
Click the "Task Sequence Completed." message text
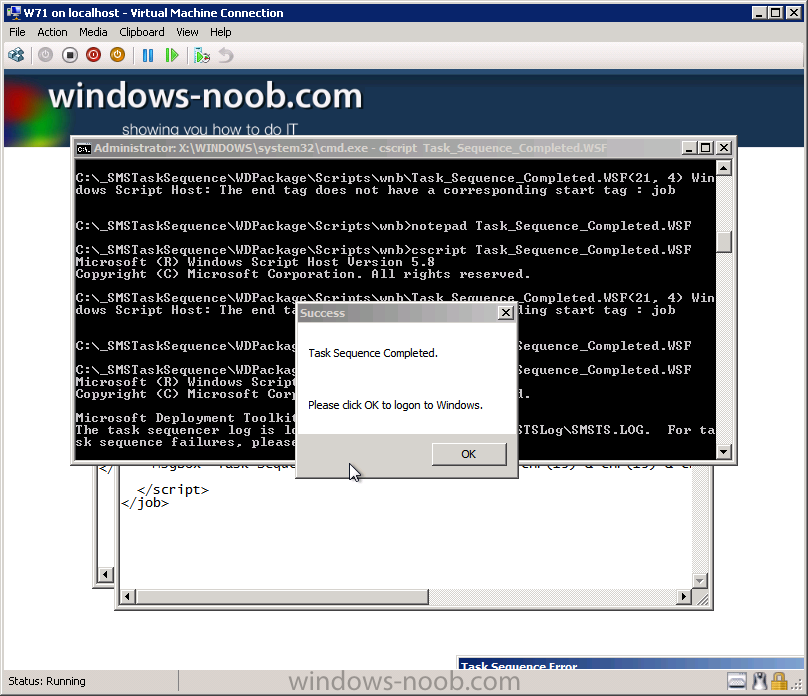[x=373, y=353]
